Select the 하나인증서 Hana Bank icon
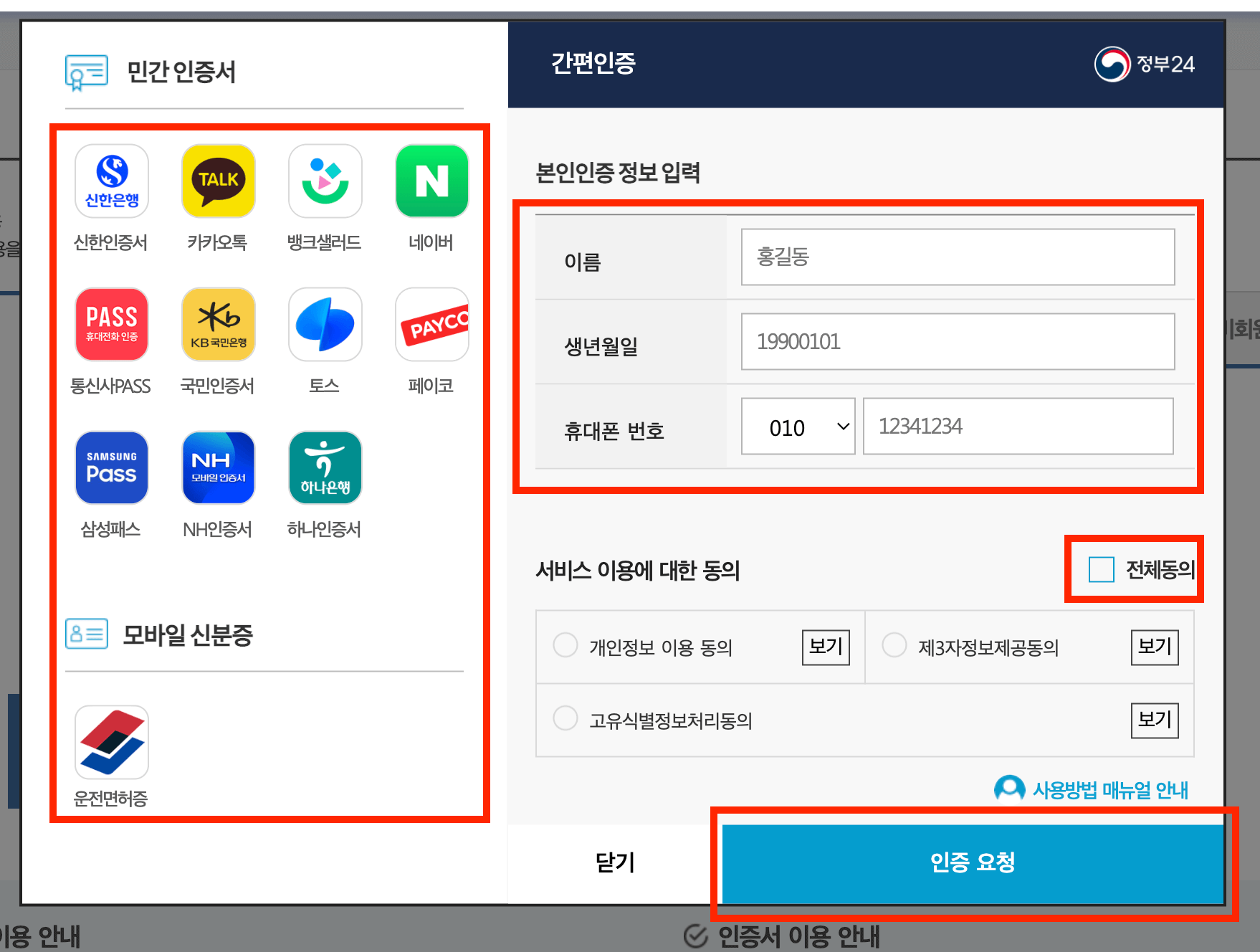This screenshot has width=1260, height=952. tap(325, 467)
